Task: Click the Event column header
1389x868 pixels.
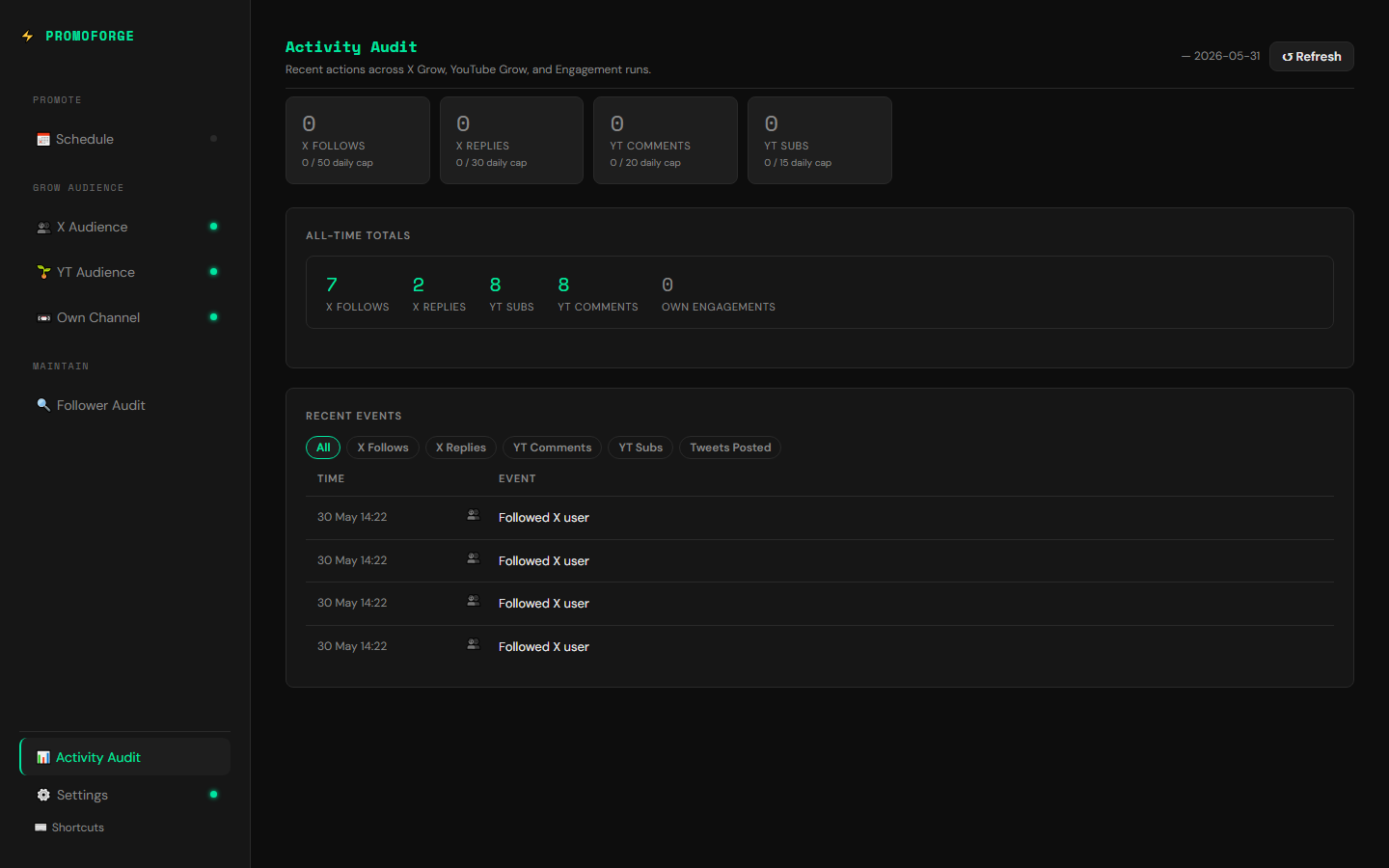Action: click(517, 478)
